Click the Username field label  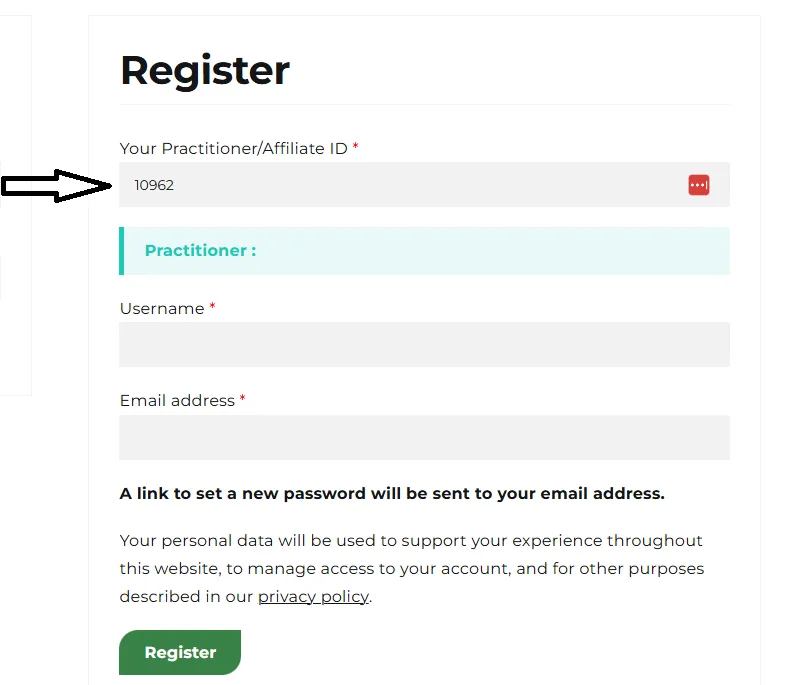[x=162, y=308]
